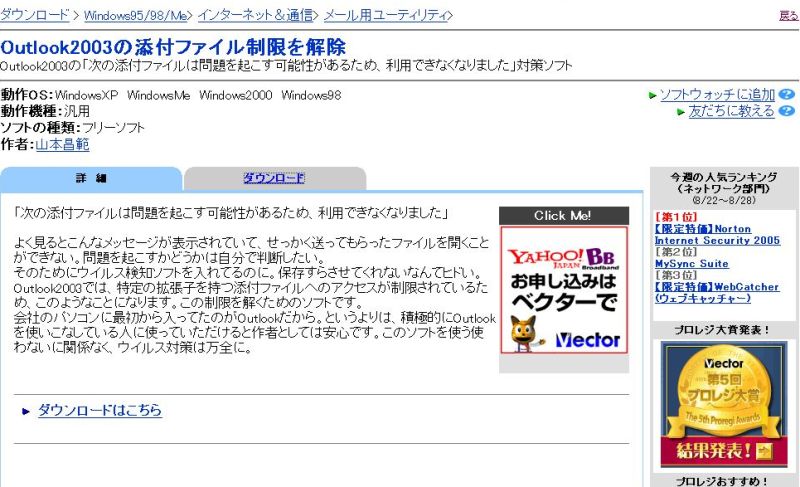Click the green arrow before ソフトウォッチに追加
This screenshot has height=487, width=800.
tap(652, 95)
